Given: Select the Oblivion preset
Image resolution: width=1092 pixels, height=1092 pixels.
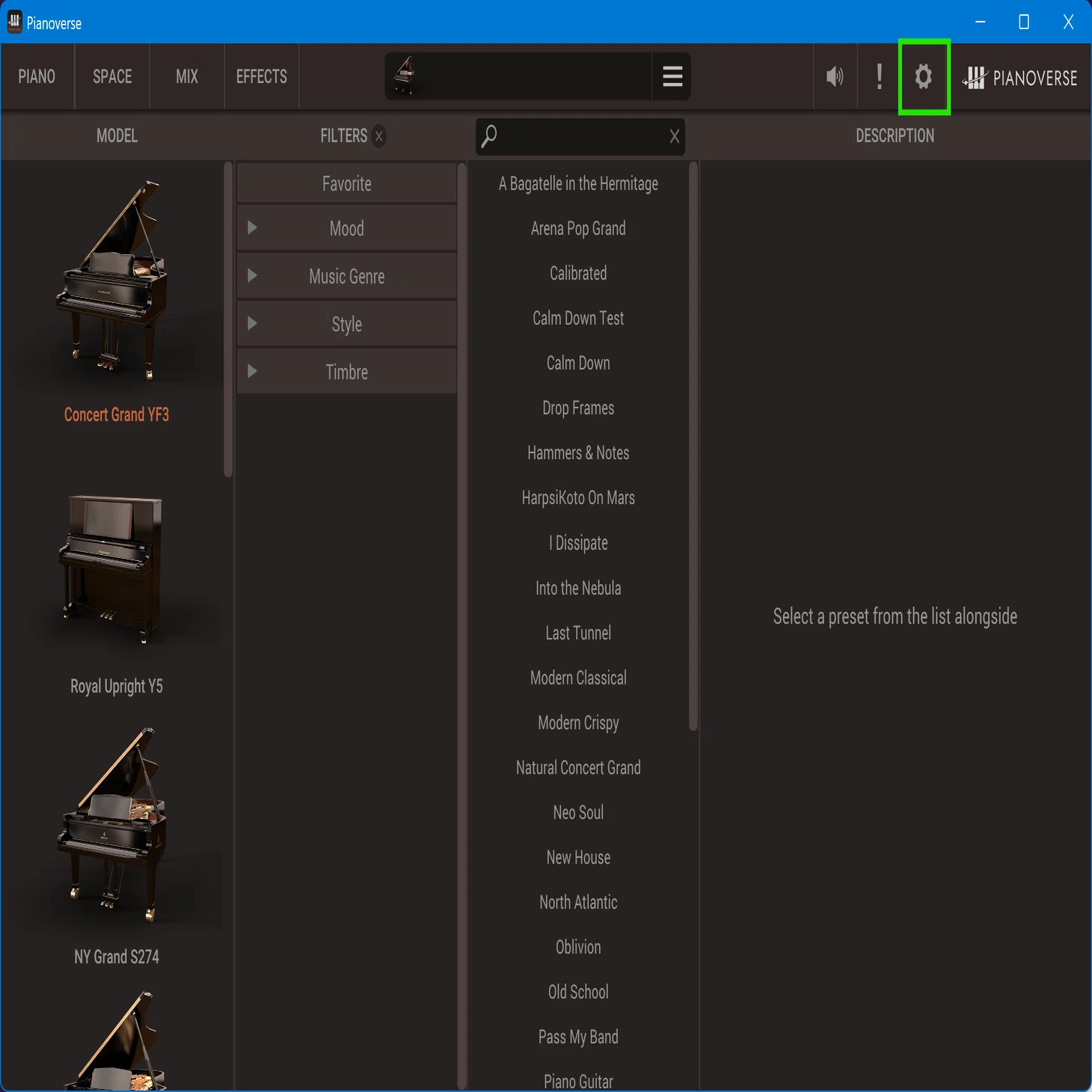Looking at the screenshot, I should [x=578, y=947].
